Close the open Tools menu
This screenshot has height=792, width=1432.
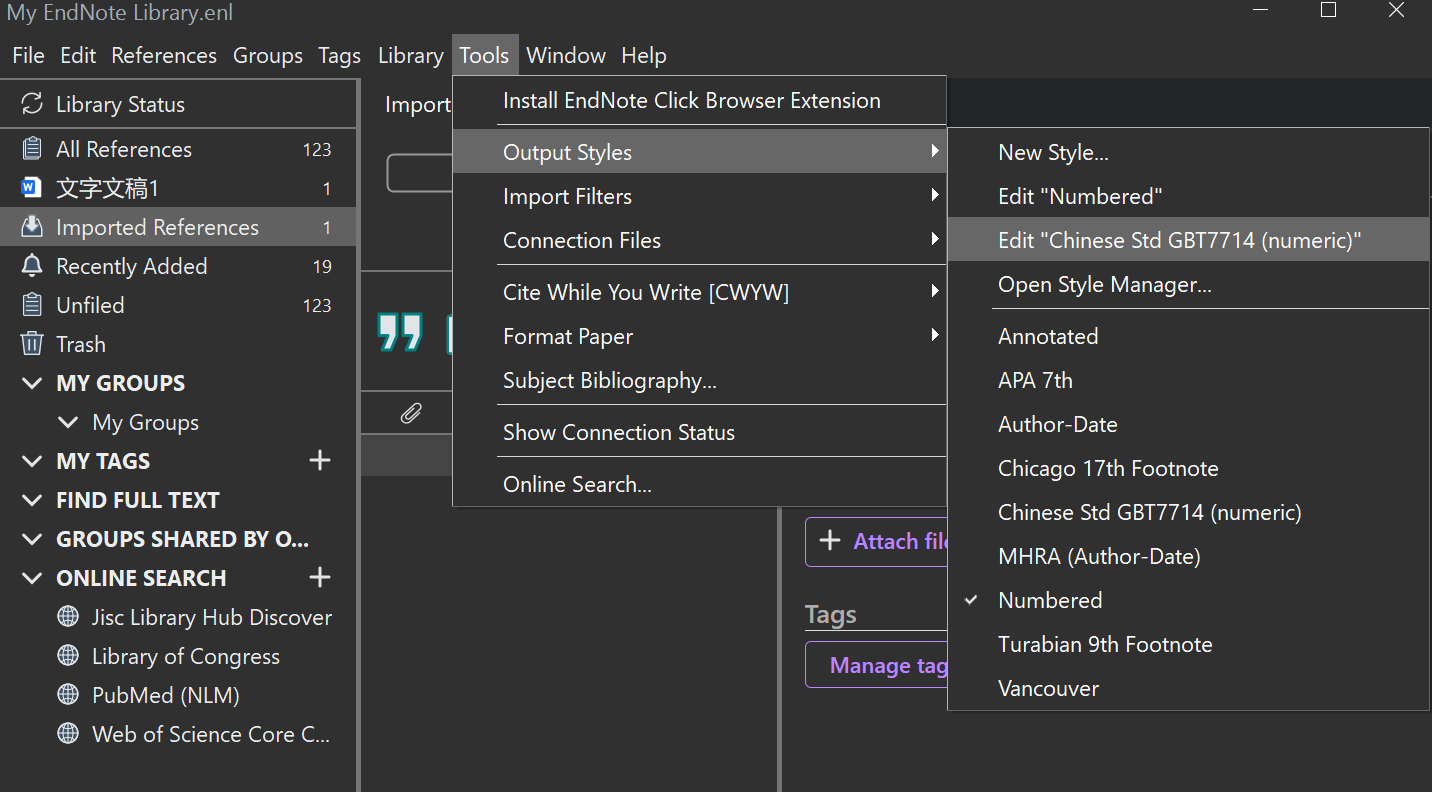click(x=485, y=55)
